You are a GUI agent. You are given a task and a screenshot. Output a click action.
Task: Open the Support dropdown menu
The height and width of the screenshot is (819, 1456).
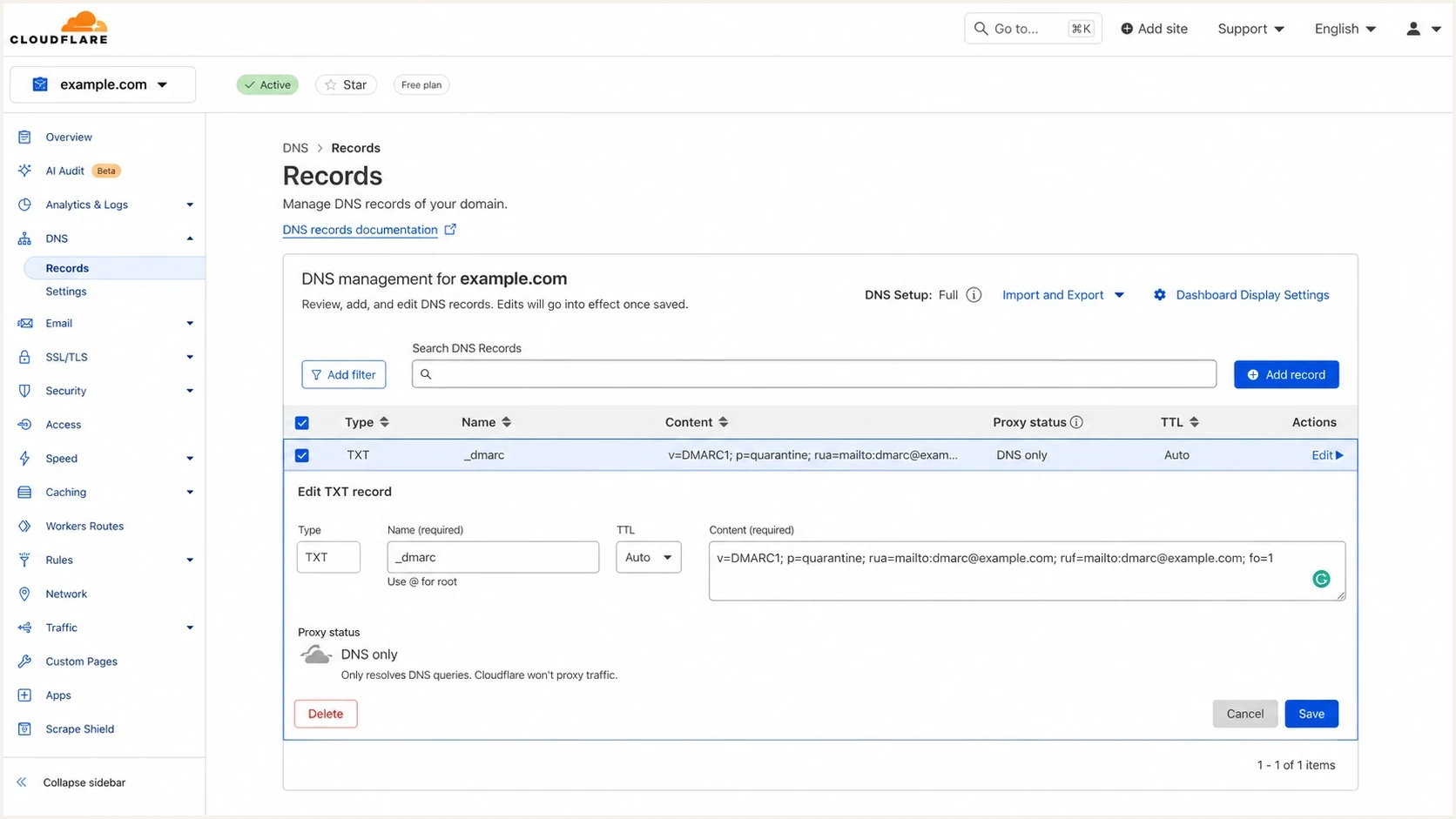click(1250, 29)
